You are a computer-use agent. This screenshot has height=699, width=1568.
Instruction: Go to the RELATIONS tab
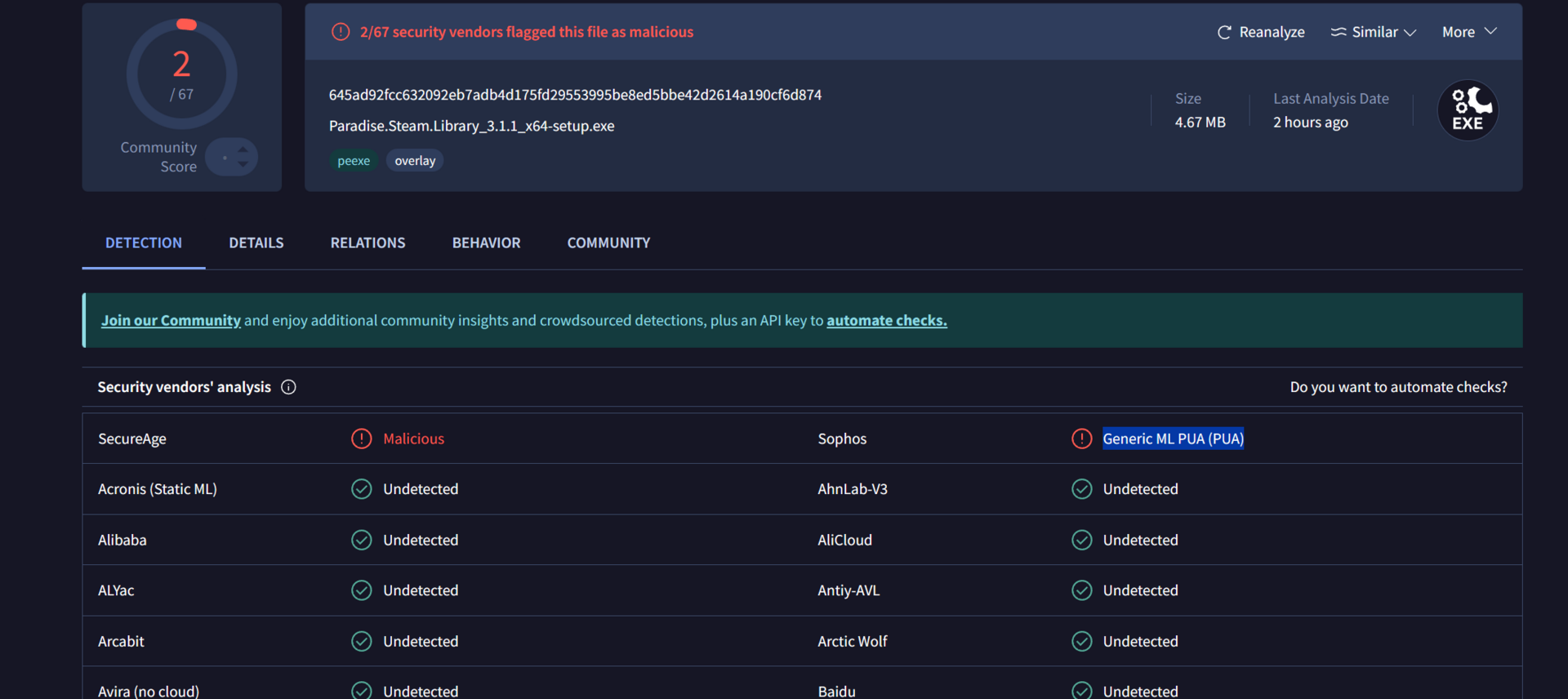coord(367,243)
